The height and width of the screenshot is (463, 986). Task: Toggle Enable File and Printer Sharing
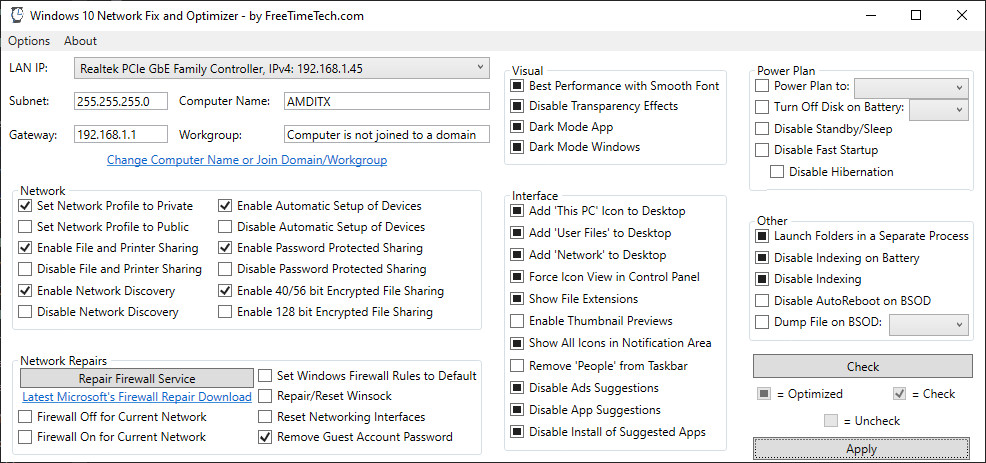(x=25, y=248)
